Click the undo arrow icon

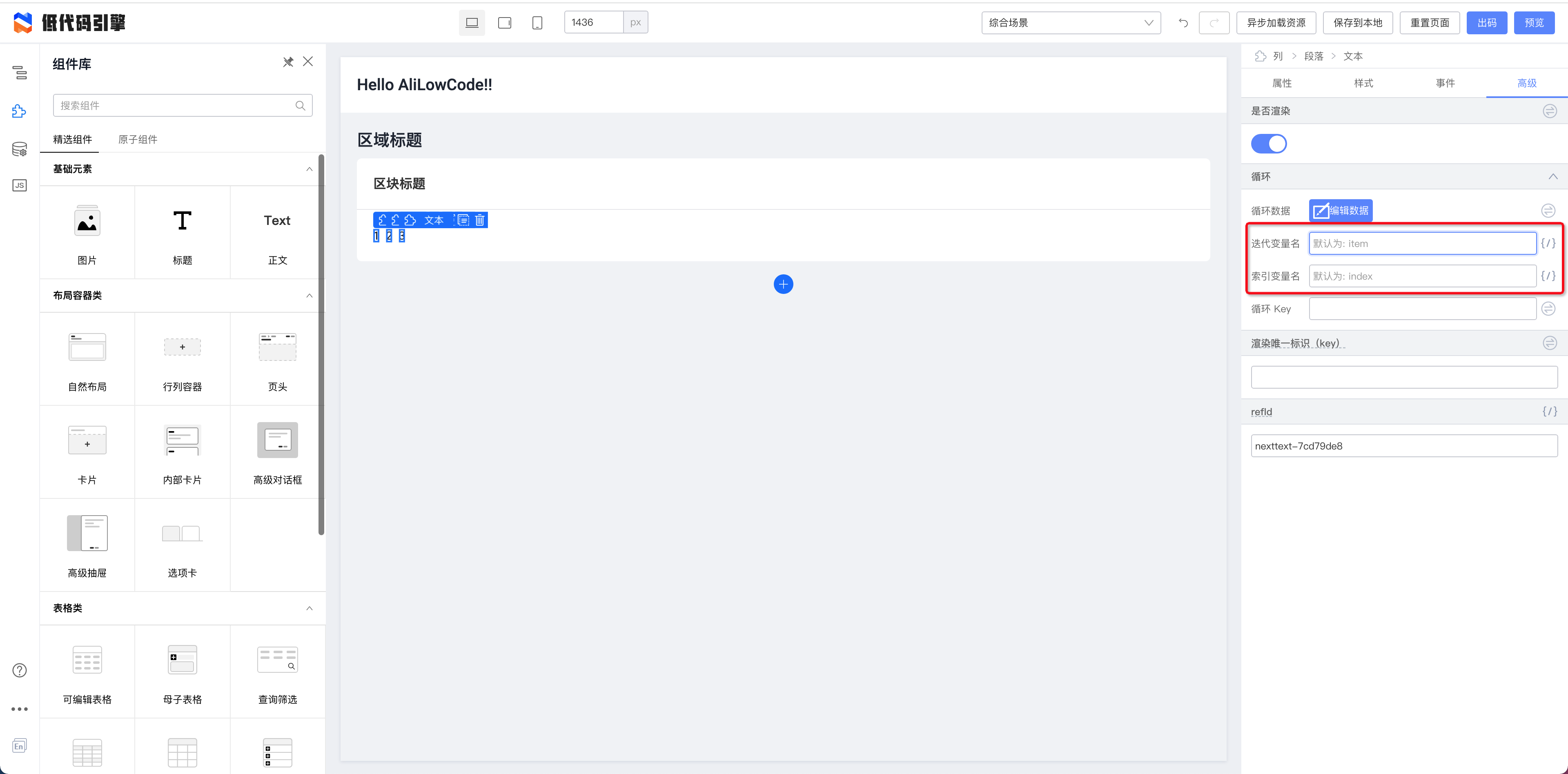click(1183, 22)
